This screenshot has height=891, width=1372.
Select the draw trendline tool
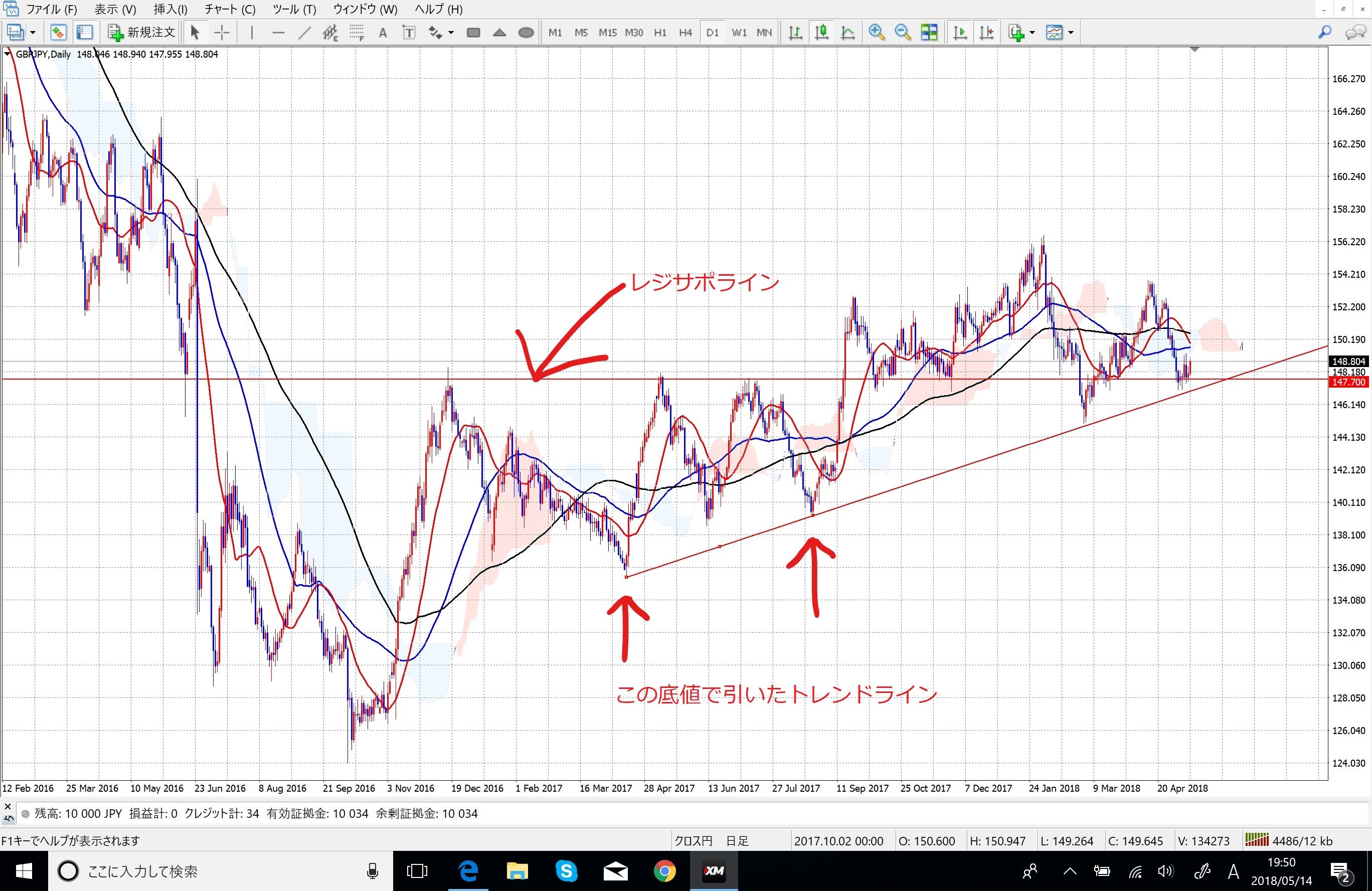(x=304, y=33)
